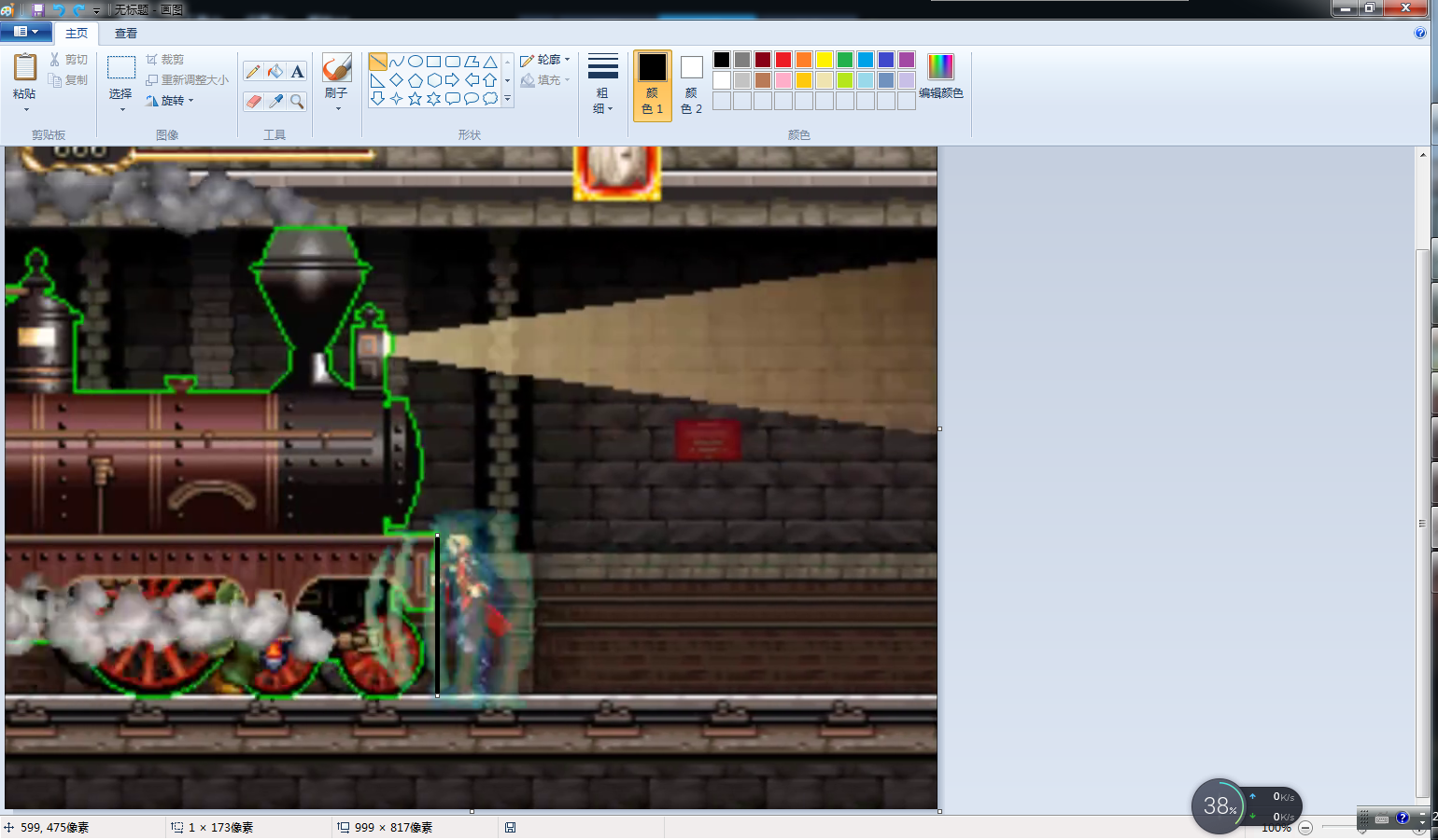The image size is (1438, 840).
Task: Click the vertical scrollbar up arrow
Action: click(x=1423, y=154)
